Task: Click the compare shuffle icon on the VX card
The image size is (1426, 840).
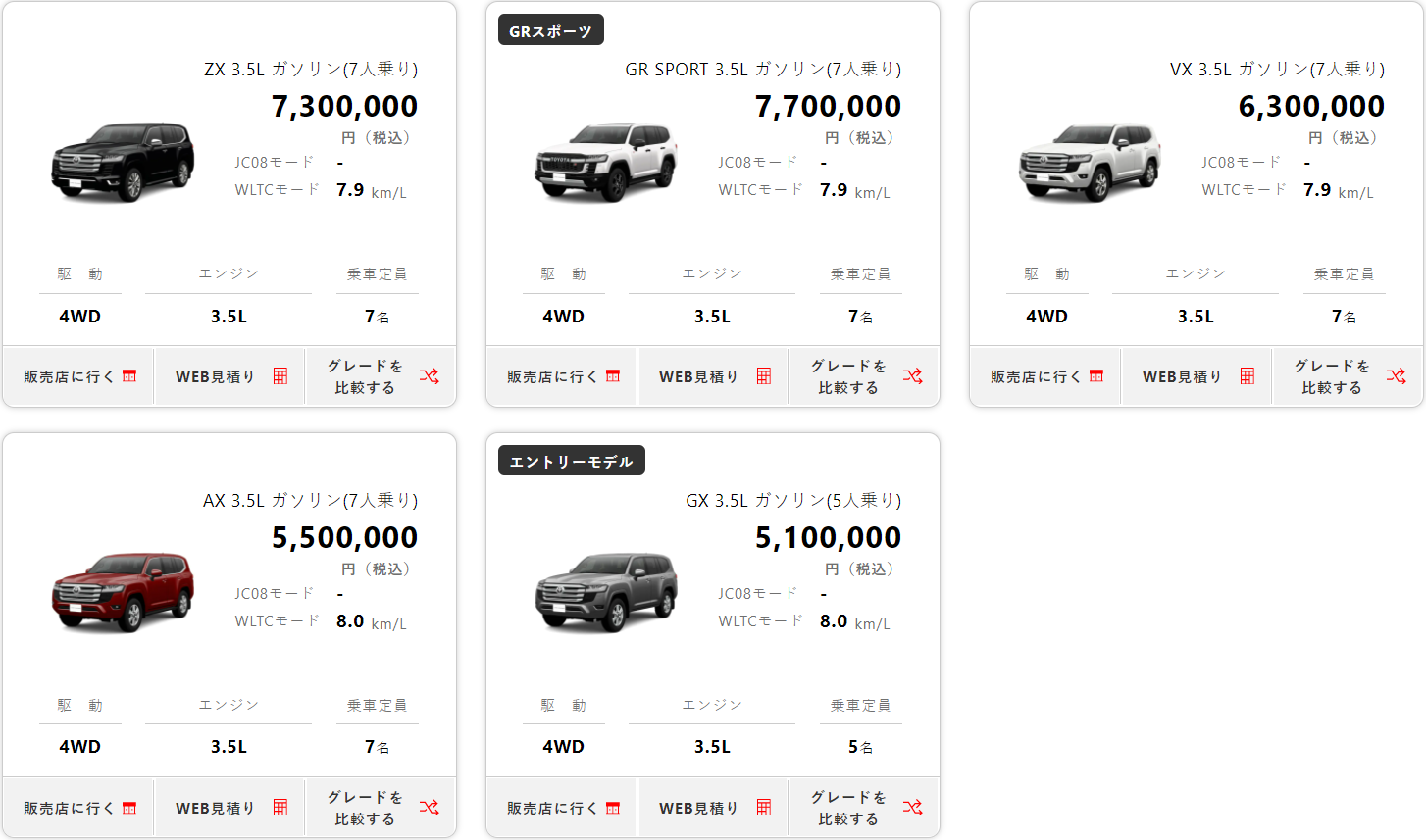Action: 1396,376
